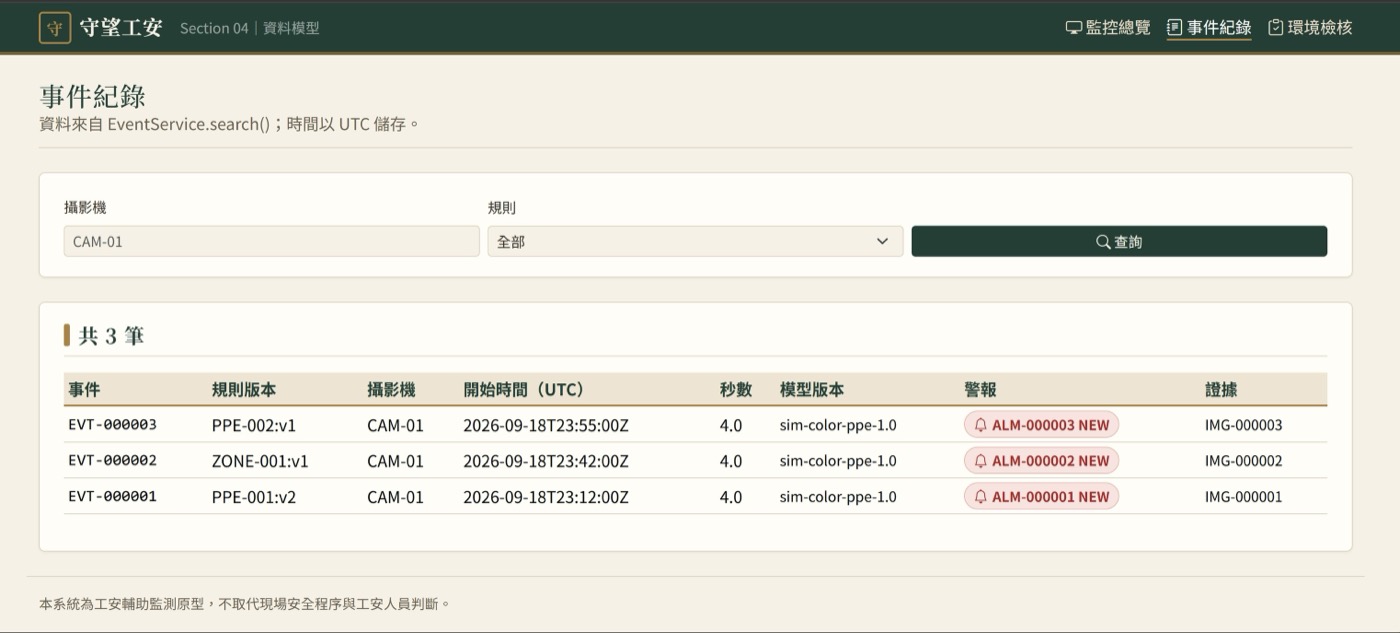The height and width of the screenshot is (633, 1400).
Task: Click 4.0 seconds in EVT-000001 row
Action: [x=731, y=497]
